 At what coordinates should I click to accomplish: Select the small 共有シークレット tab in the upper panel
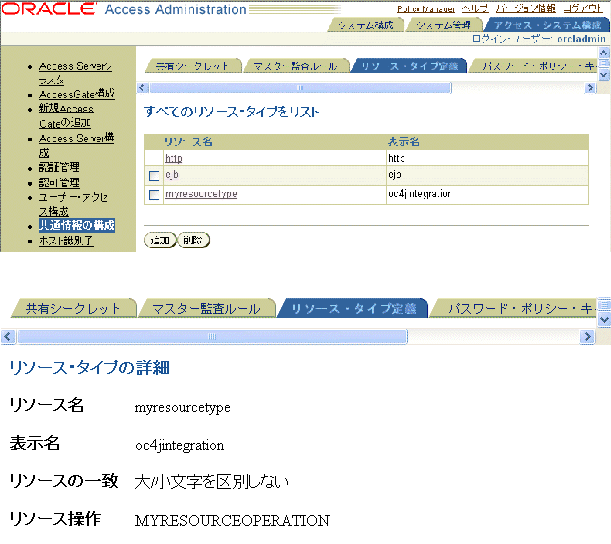point(194,66)
